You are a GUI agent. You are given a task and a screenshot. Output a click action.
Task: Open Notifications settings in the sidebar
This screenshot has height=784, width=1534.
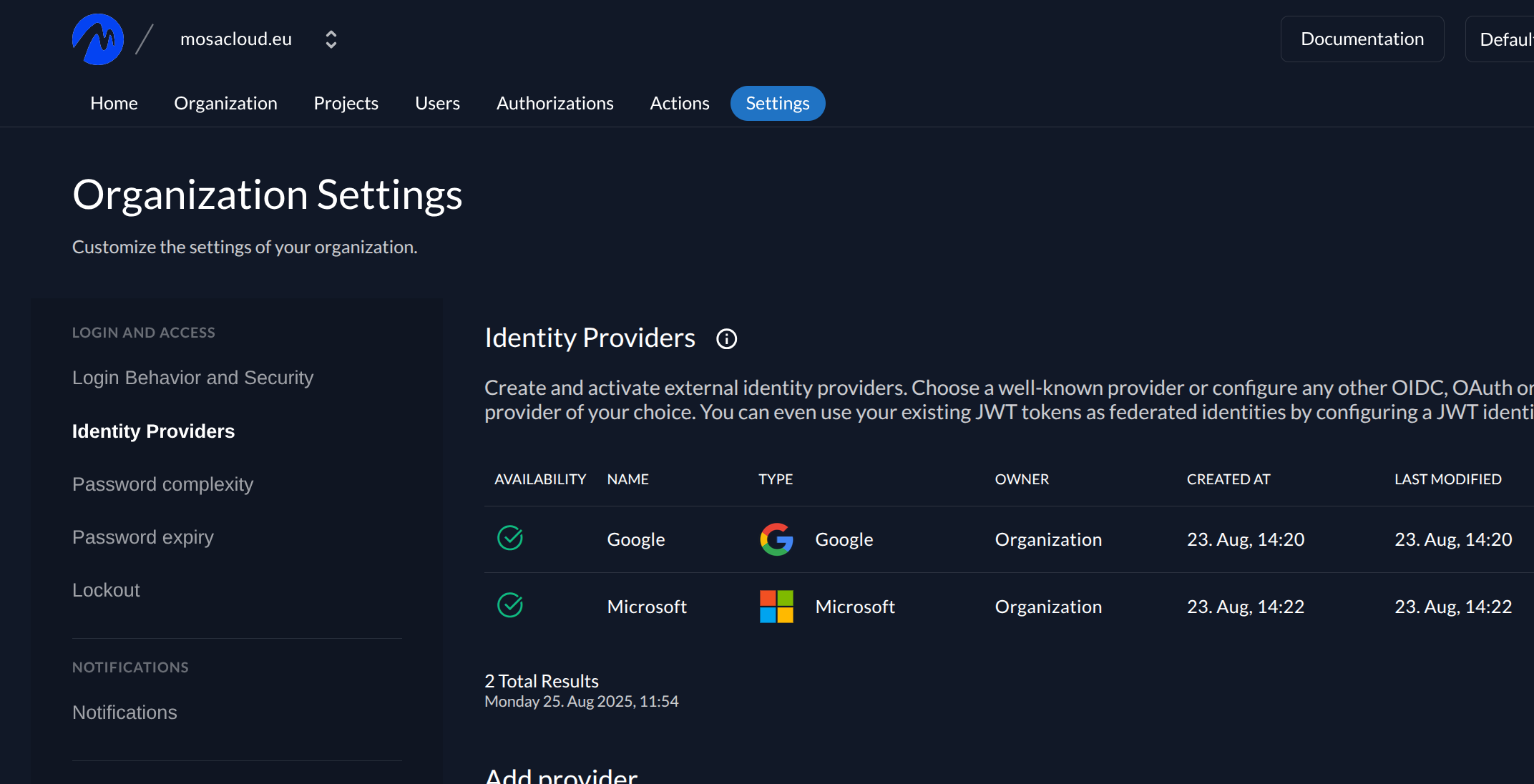click(x=124, y=712)
